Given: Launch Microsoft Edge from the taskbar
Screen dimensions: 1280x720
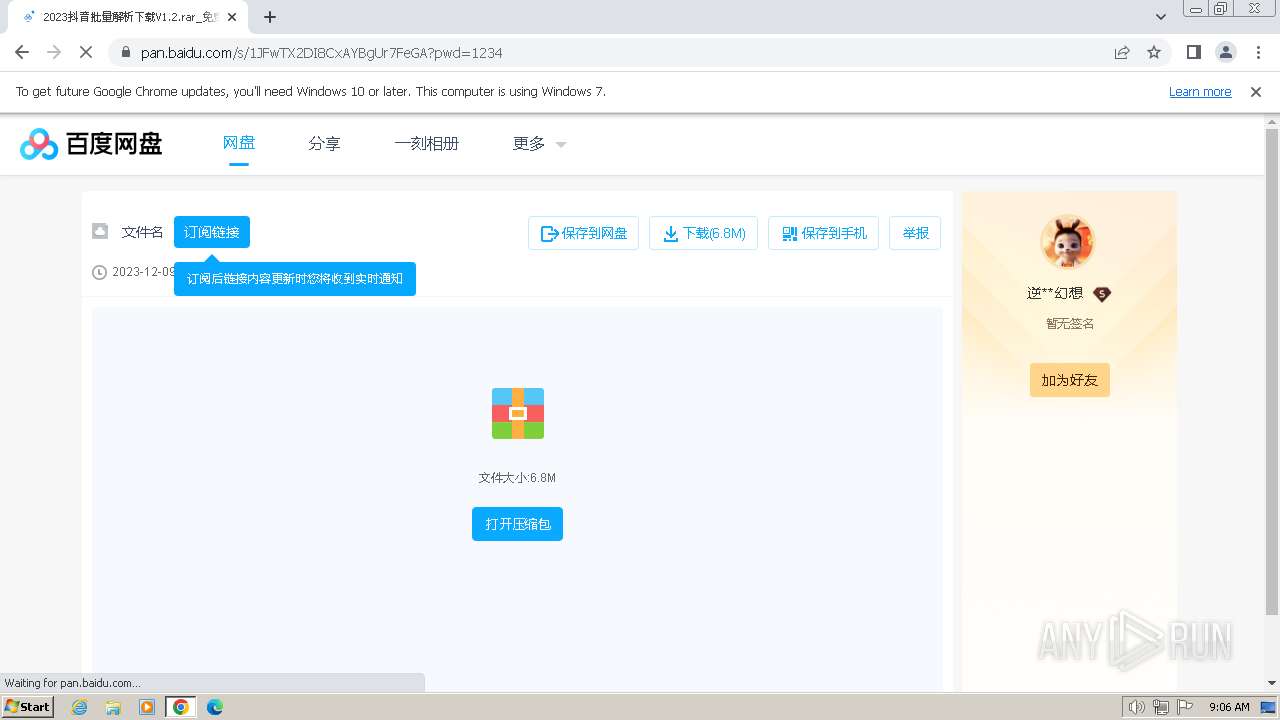Looking at the screenshot, I should (x=215, y=707).
